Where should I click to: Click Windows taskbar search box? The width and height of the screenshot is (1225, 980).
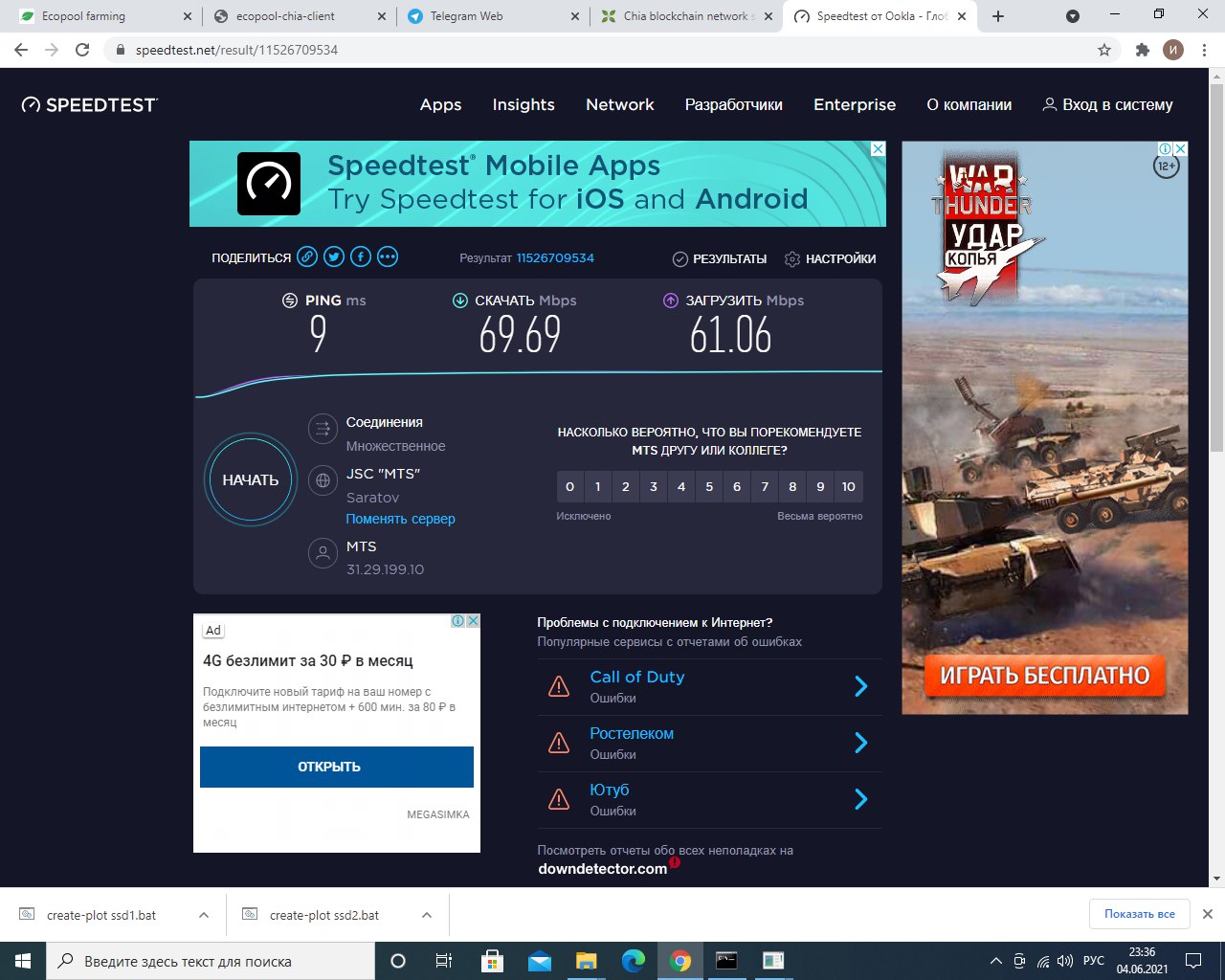(211, 961)
